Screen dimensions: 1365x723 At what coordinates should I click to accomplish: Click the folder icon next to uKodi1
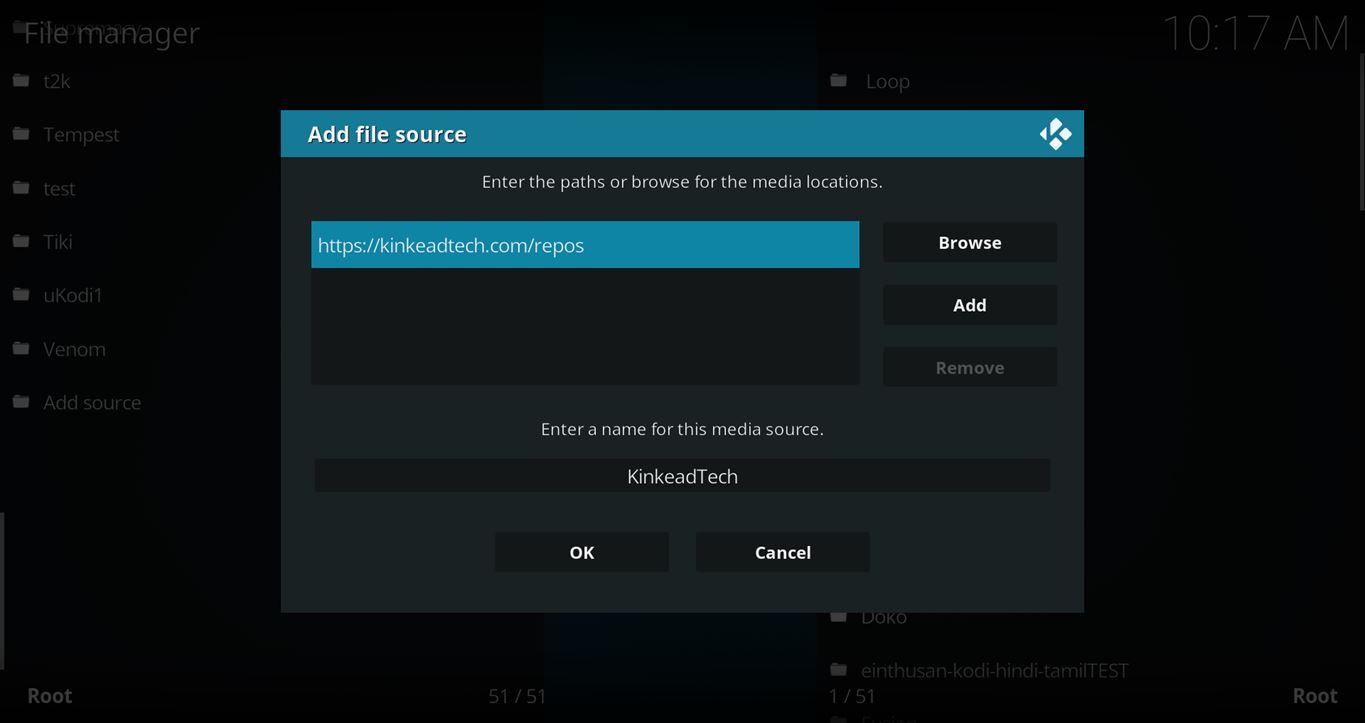pyautogui.click(x=21, y=295)
